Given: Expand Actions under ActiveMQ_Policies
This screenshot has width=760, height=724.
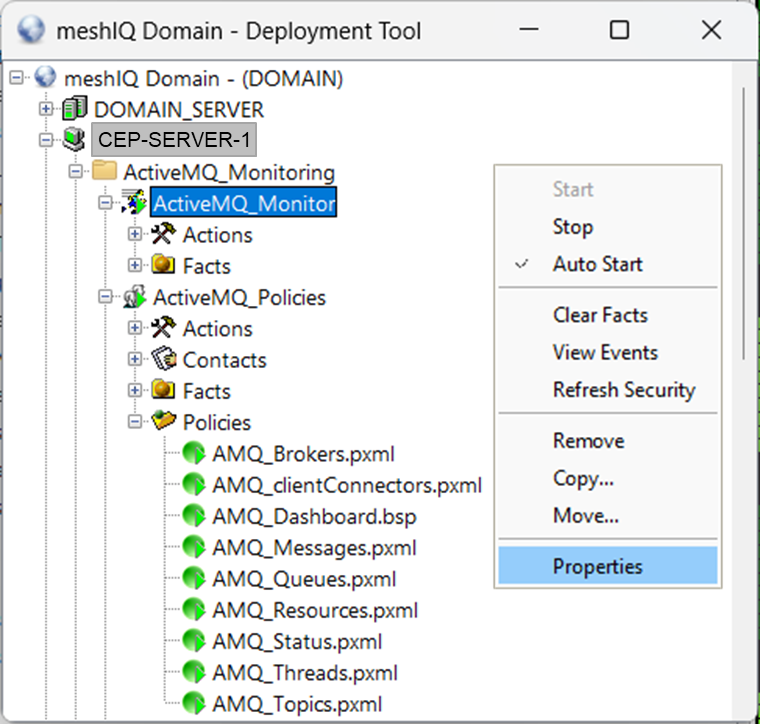Looking at the screenshot, I should (x=135, y=328).
